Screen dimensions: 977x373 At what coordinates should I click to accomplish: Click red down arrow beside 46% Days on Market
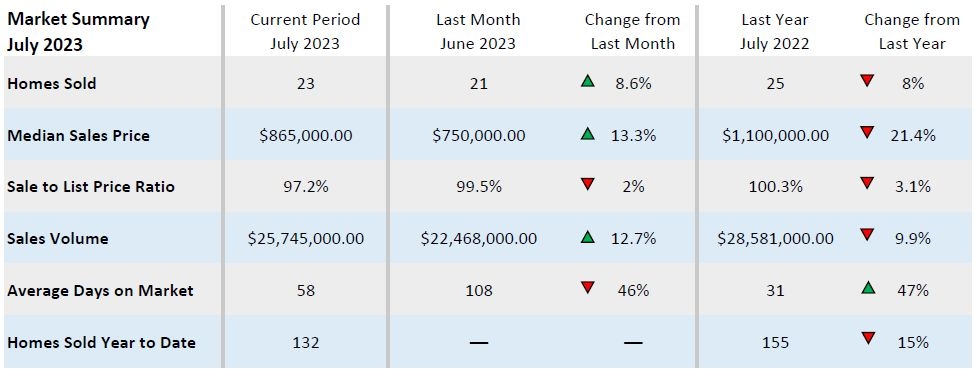(587, 288)
